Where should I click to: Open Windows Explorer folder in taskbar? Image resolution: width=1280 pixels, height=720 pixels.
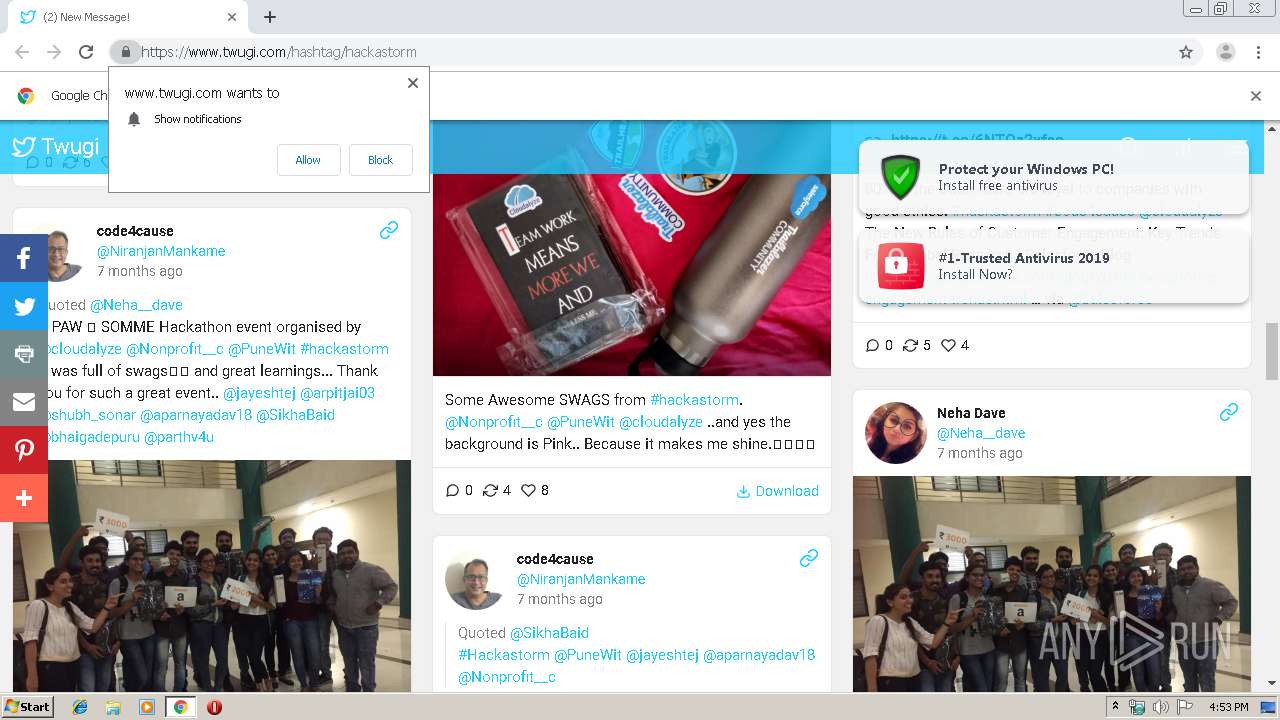point(113,707)
